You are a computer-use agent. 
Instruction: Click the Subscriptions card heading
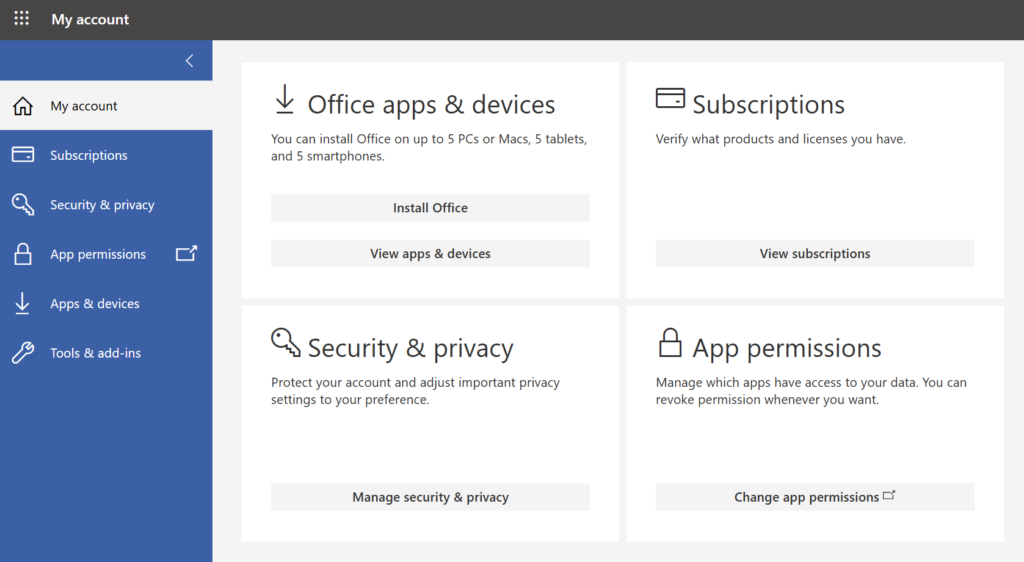click(x=769, y=104)
